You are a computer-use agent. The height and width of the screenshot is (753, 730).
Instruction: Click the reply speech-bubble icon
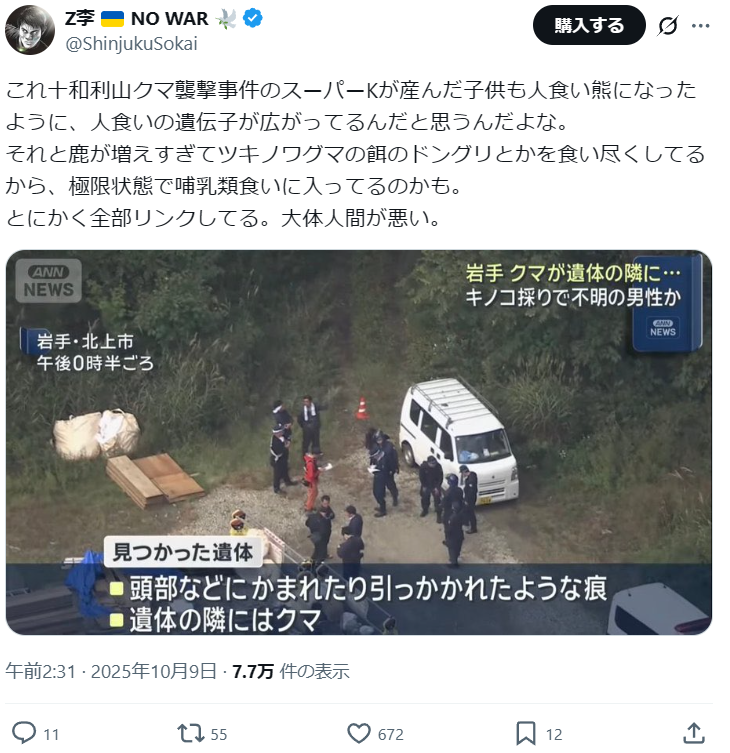[24, 733]
